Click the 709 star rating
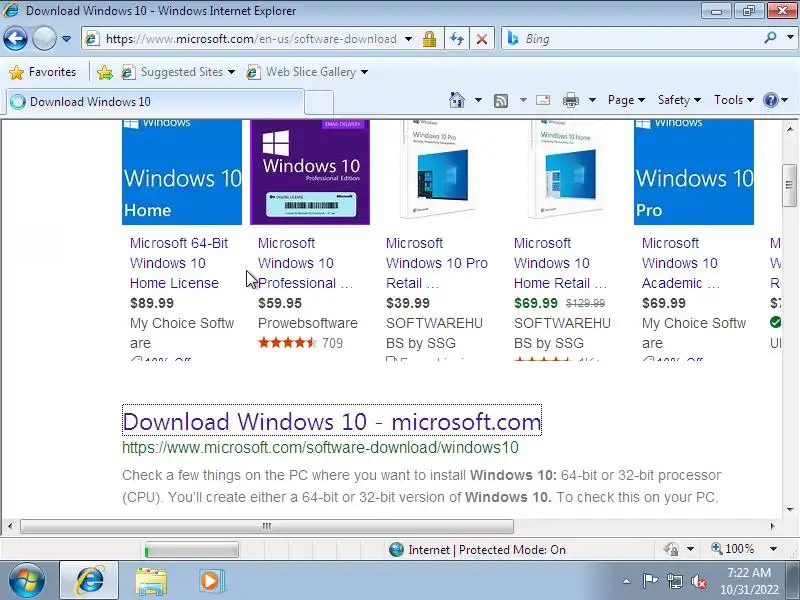Image resolution: width=800 pixels, height=600 pixels. (x=301, y=343)
